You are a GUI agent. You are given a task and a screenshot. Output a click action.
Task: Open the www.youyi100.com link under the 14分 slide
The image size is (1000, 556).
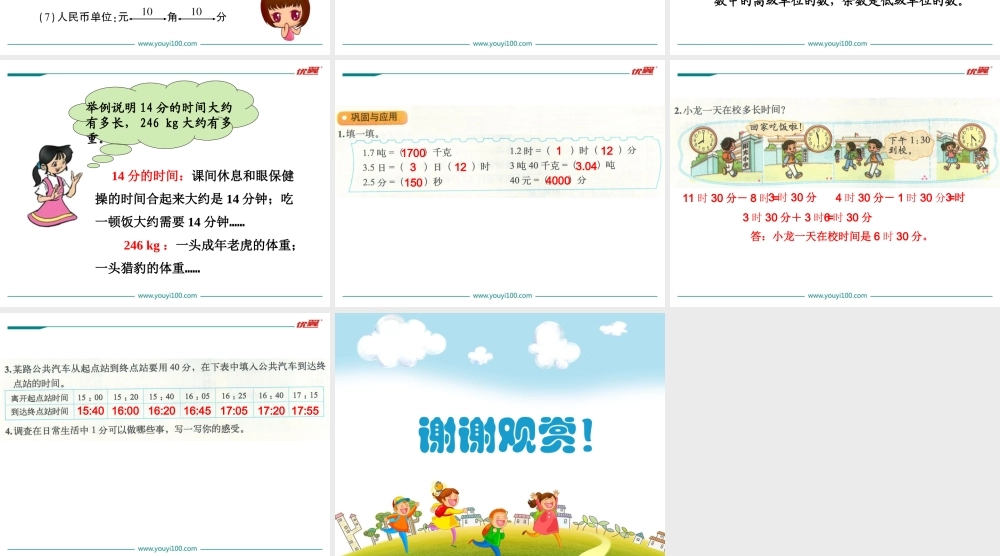pos(167,296)
